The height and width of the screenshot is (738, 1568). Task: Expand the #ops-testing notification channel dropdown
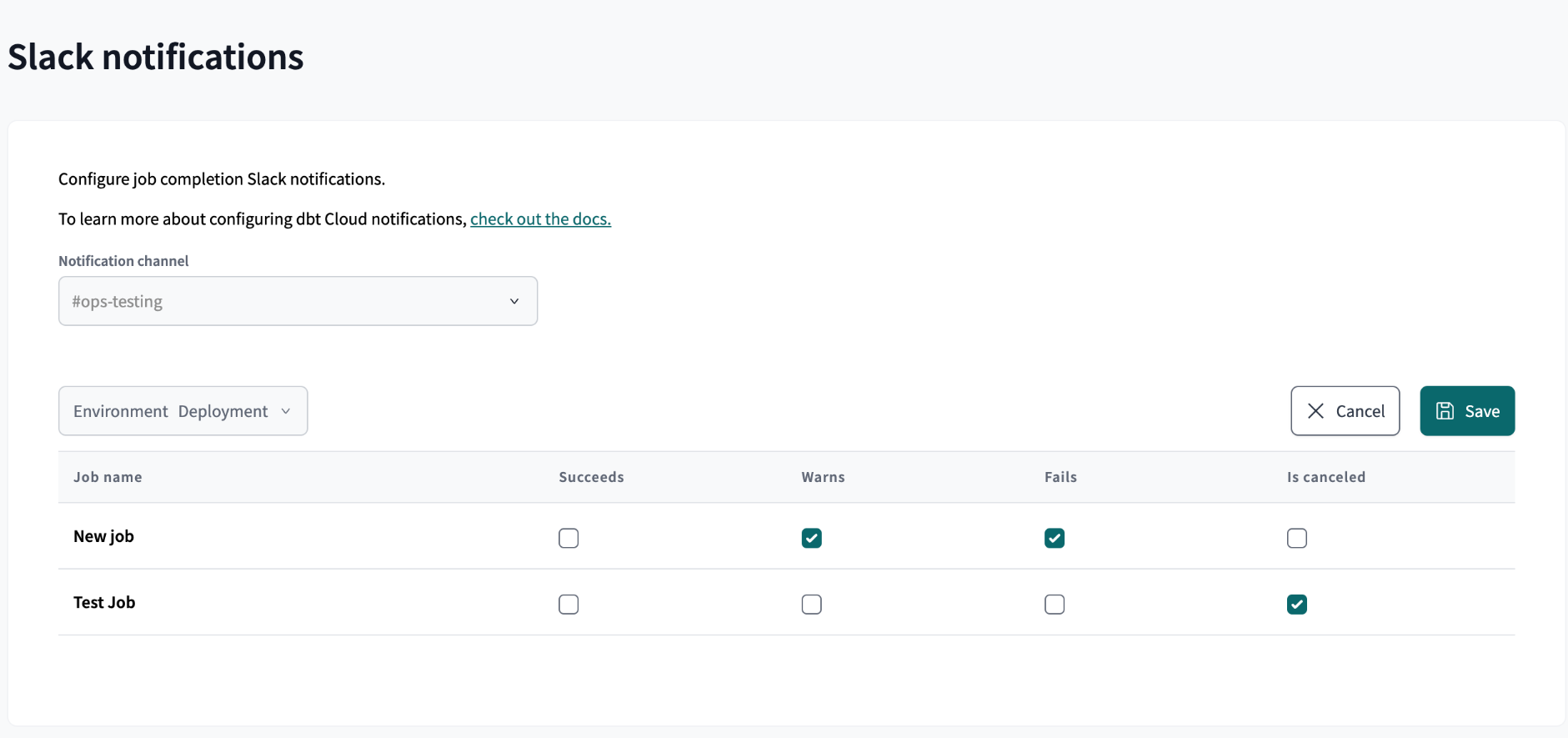click(x=298, y=301)
